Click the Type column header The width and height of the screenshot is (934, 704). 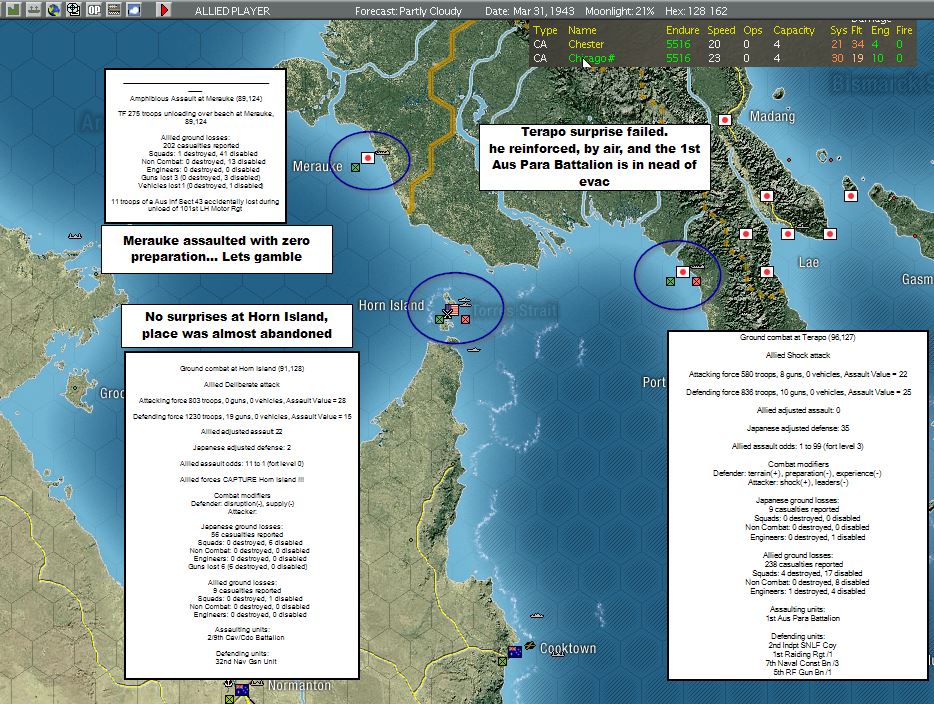pyautogui.click(x=545, y=30)
